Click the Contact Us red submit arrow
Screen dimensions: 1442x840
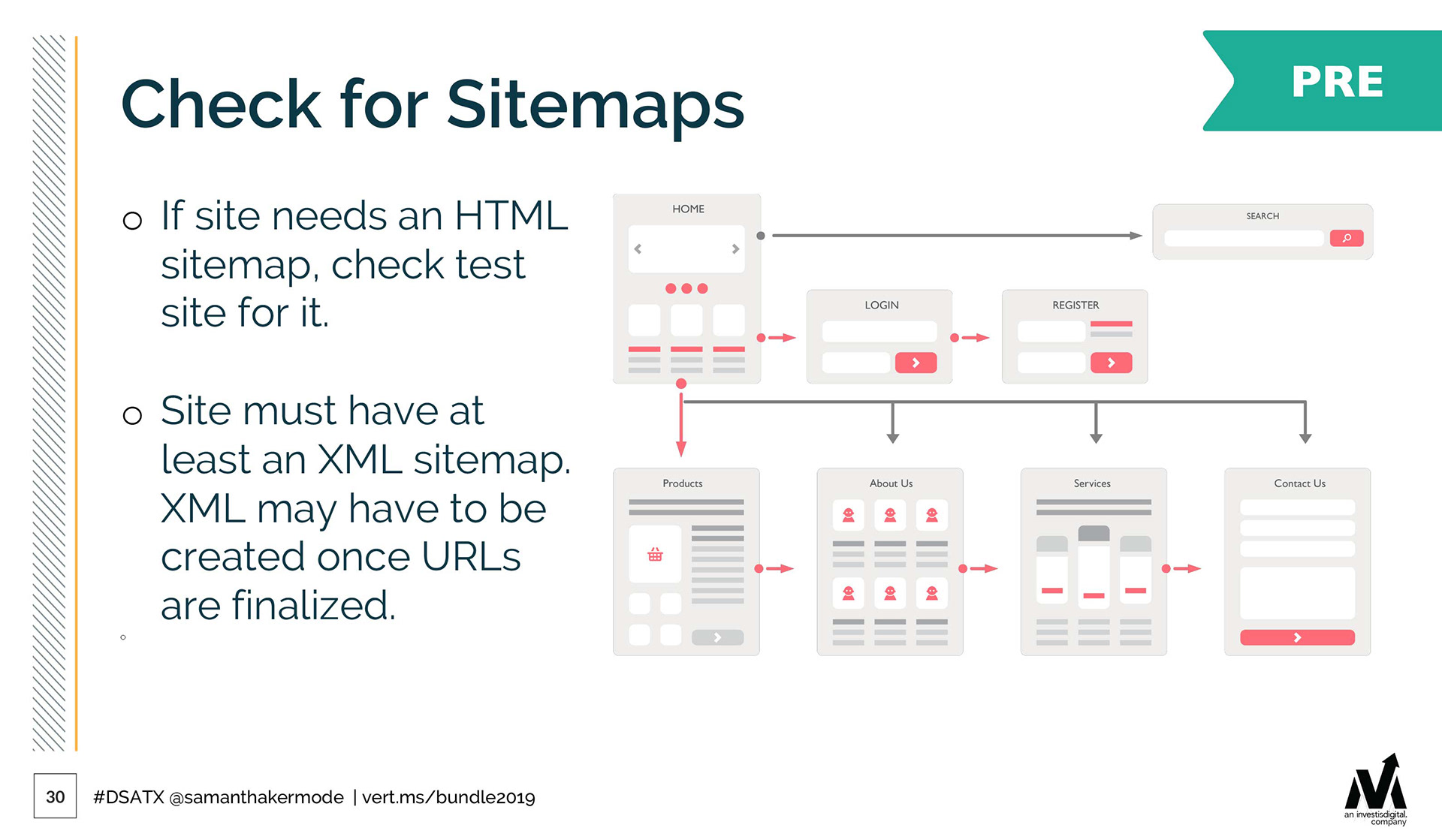coord(1297,637)
